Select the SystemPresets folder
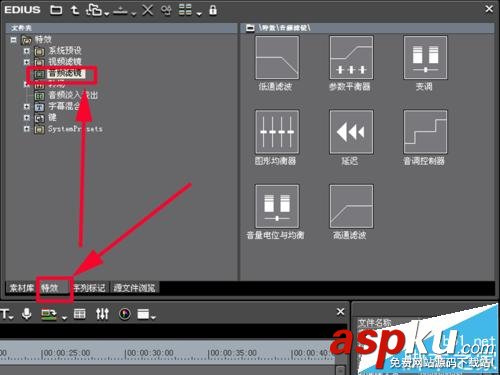 (75, 129)
